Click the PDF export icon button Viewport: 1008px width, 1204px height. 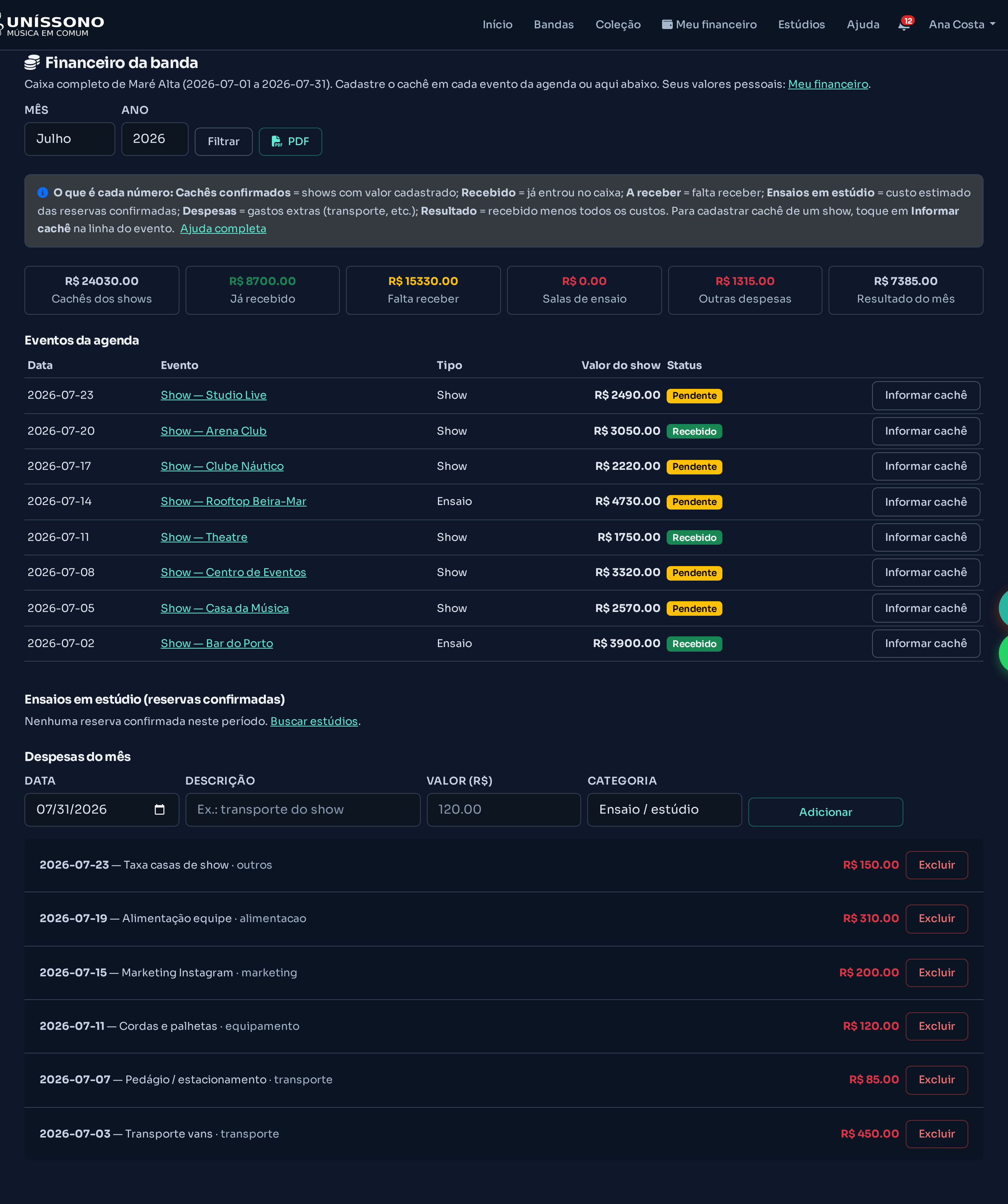[290, 142]
